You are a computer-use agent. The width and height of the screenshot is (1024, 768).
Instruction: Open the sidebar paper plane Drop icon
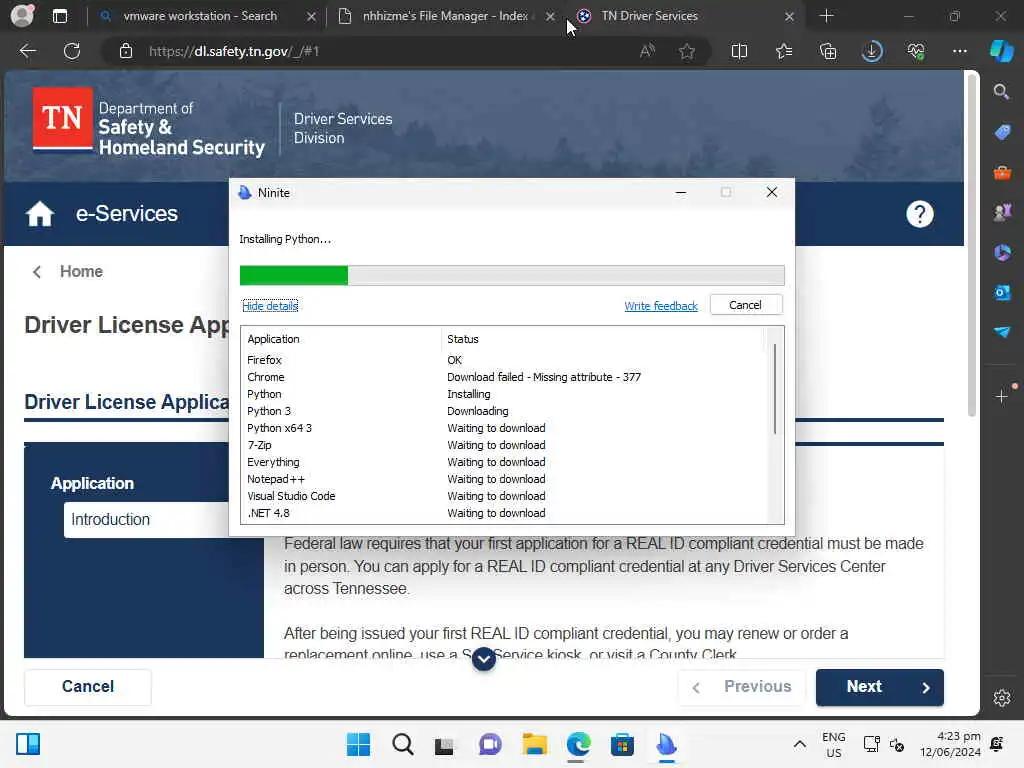coord(1002,332)
